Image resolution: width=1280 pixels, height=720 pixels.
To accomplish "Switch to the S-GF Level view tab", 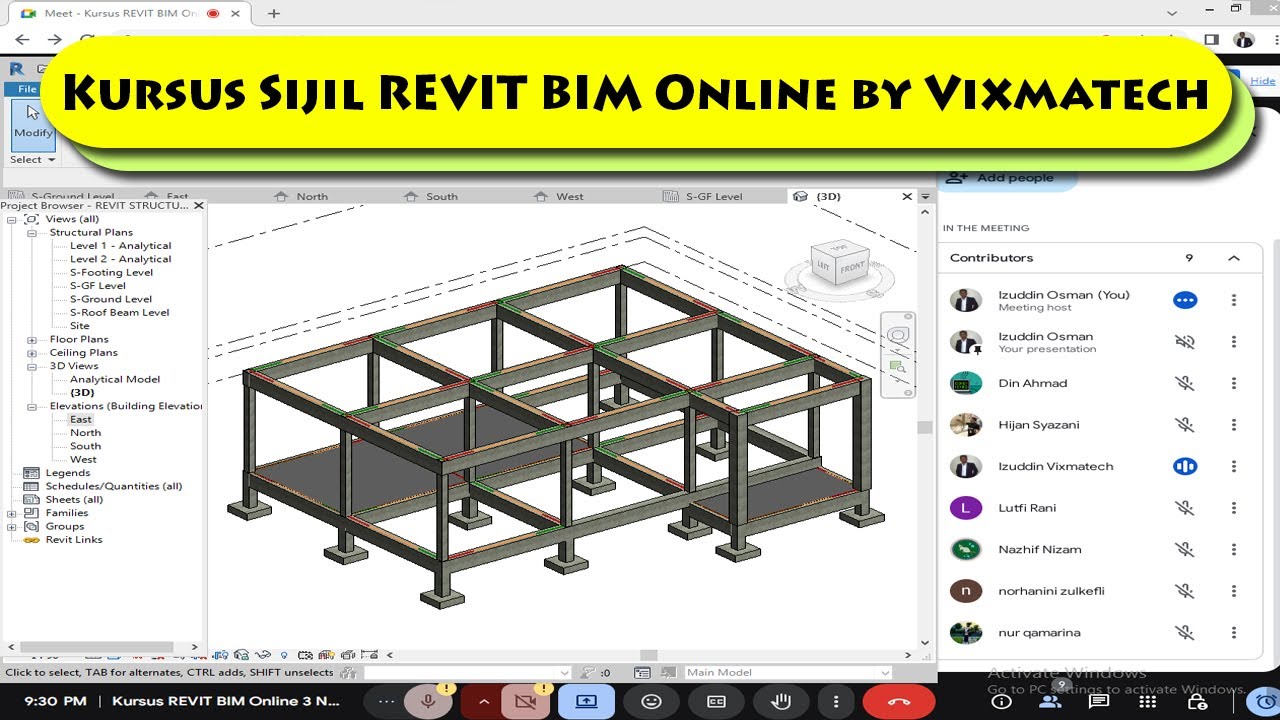I will pos(714,196).
